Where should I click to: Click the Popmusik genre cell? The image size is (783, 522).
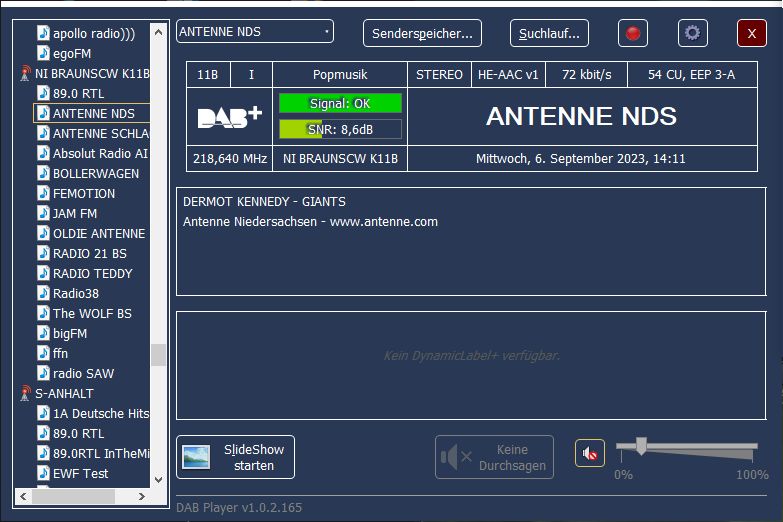(340, 75)
